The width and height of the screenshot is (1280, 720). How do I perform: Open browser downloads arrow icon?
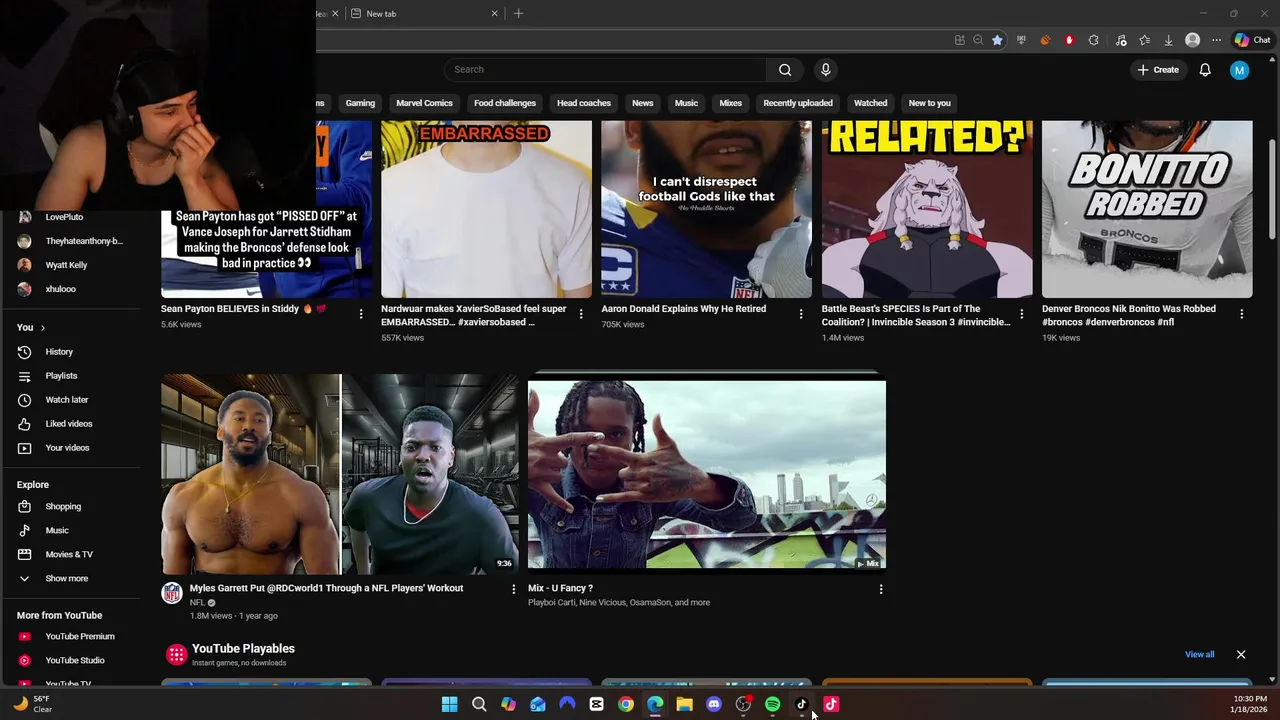1168,40
